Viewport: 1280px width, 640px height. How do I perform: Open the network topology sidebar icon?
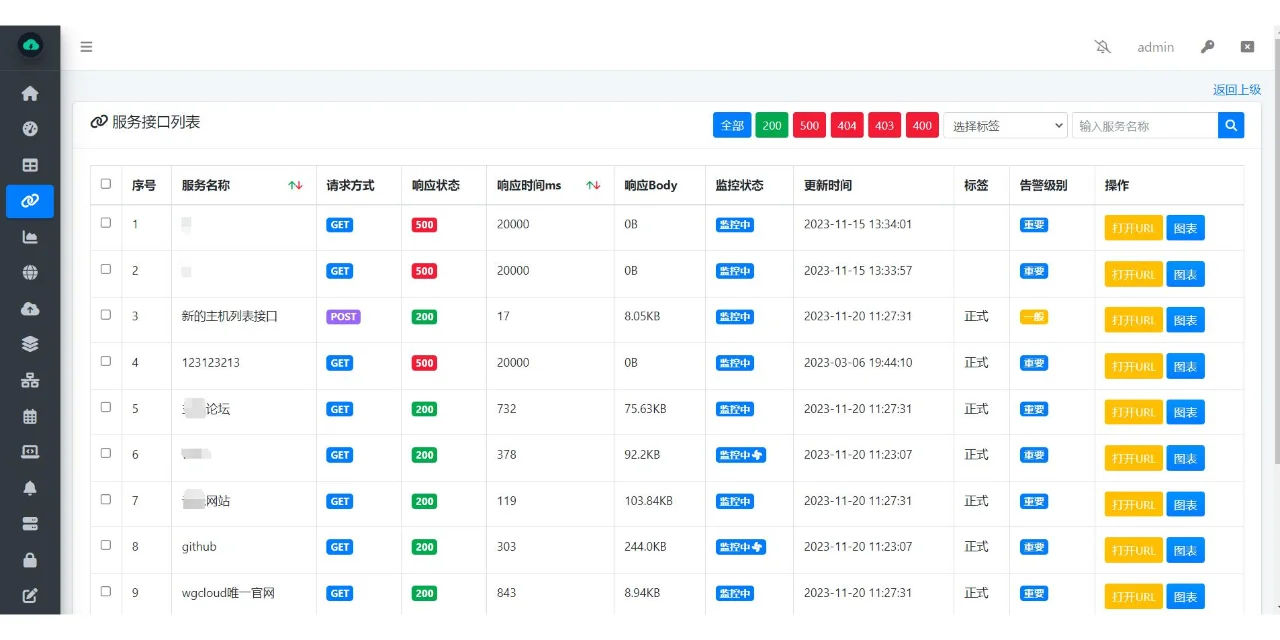click(x=30, y=380)
